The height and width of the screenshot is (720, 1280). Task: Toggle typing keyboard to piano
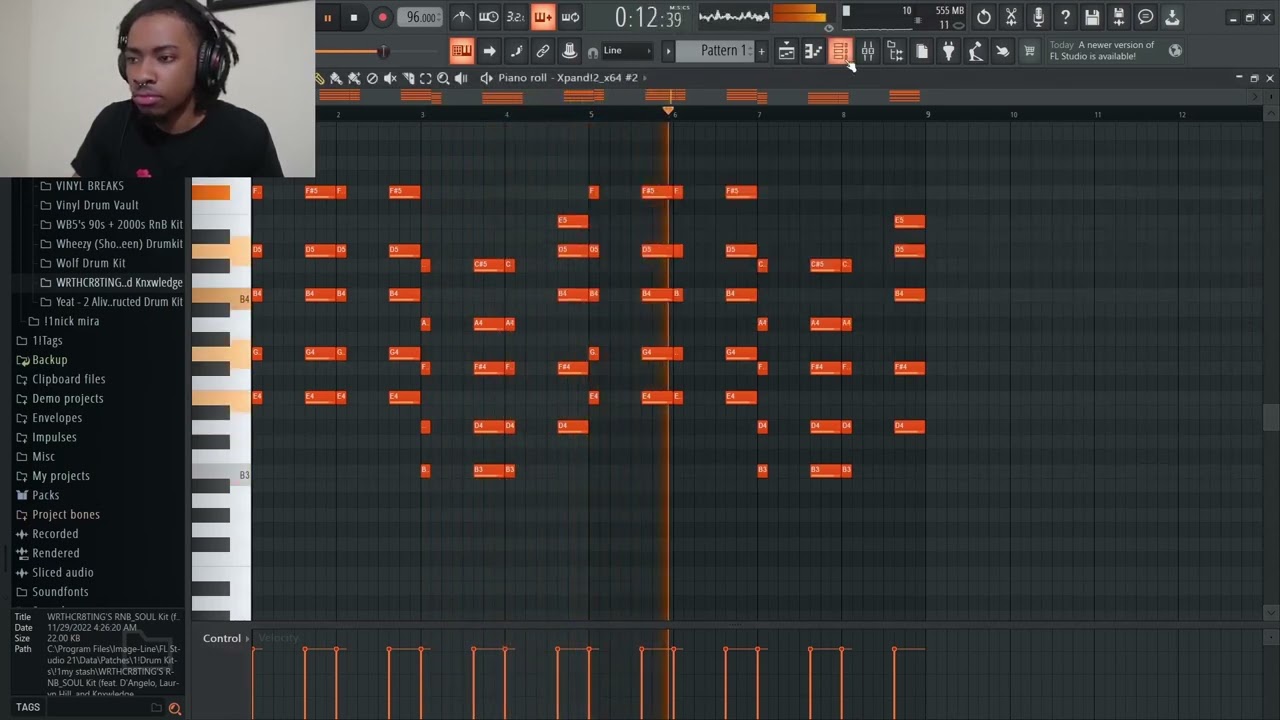coord(461,51)
